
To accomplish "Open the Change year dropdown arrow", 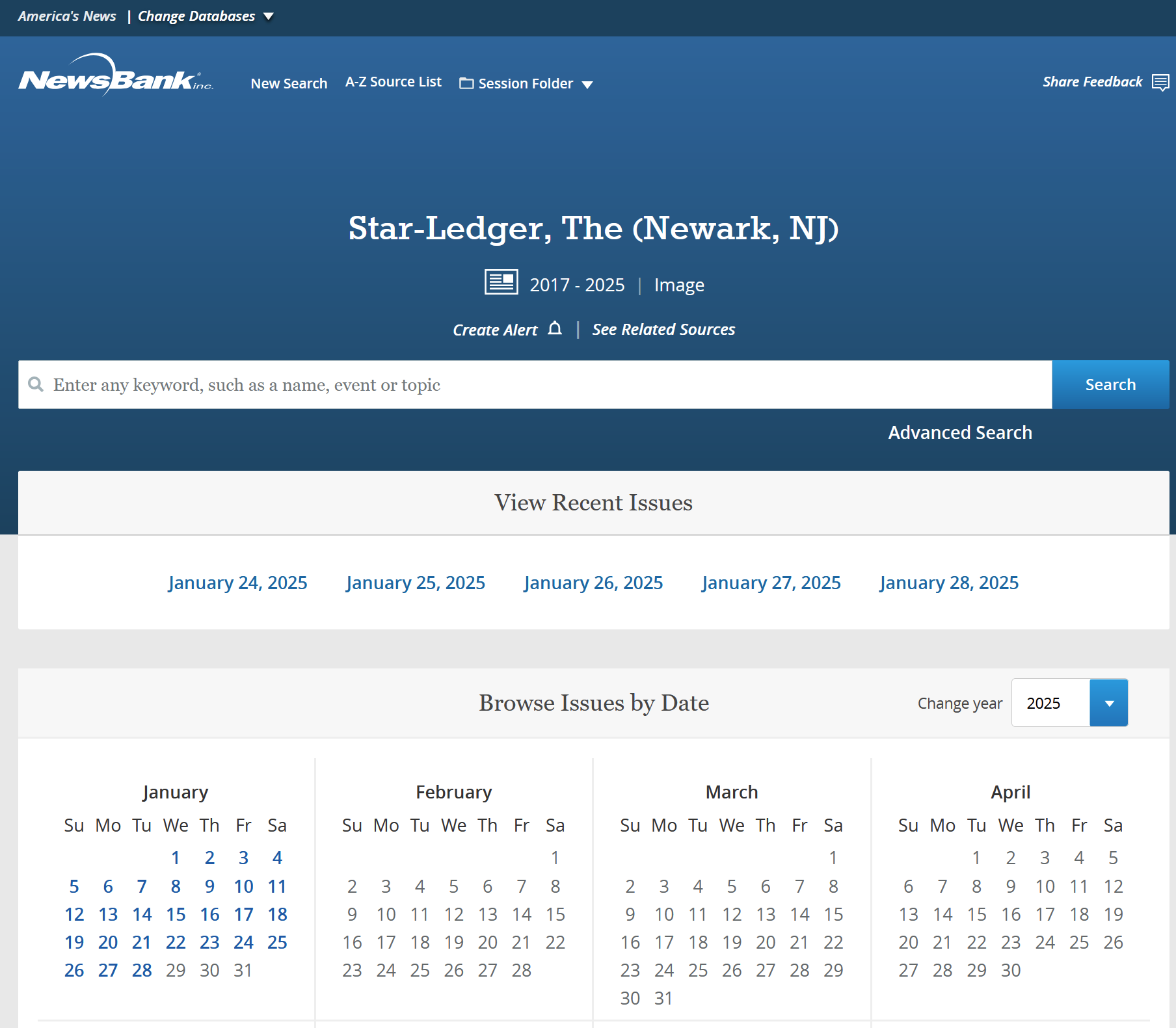I will coord(1108,703).
